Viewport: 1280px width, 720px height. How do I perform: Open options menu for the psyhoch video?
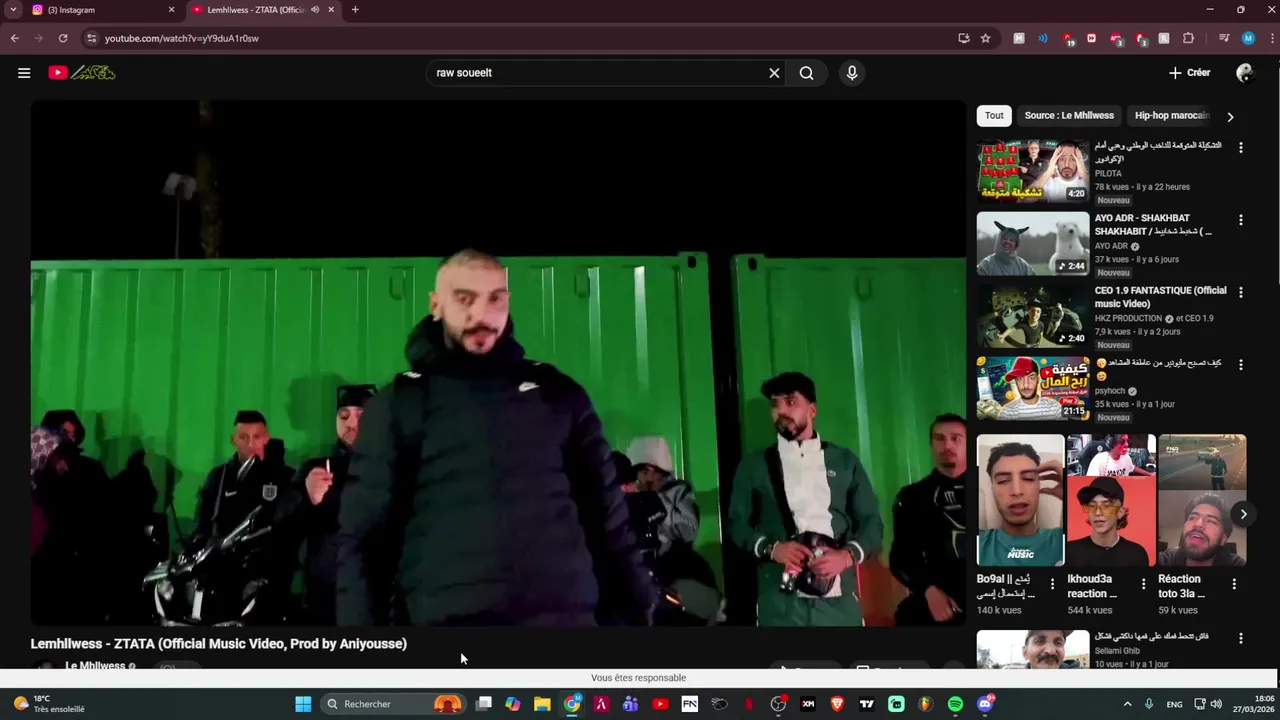coord(1241,365)
